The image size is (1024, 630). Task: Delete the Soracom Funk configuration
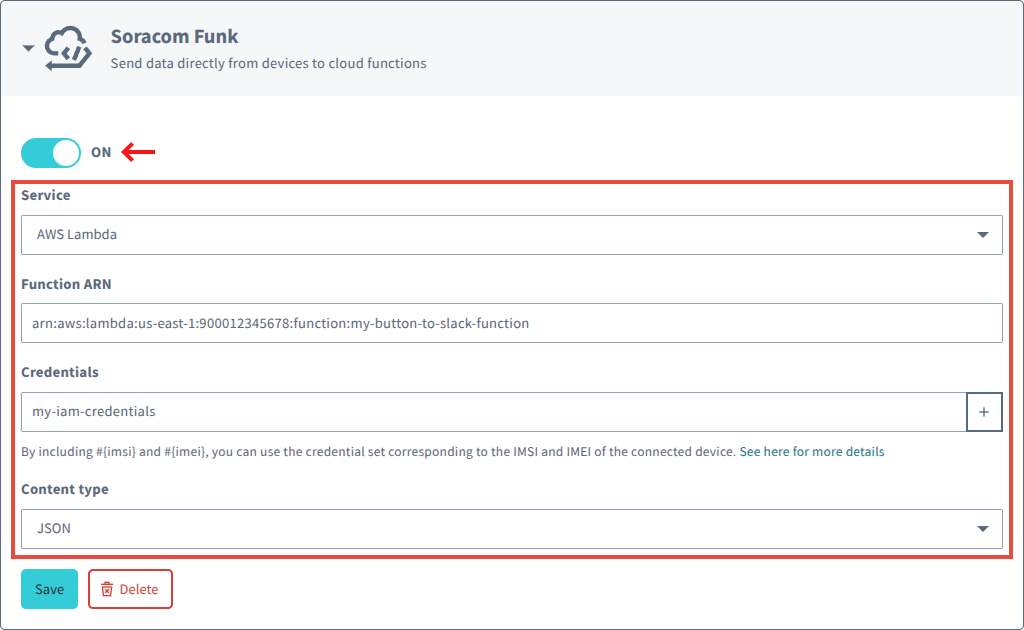tap(130, 589)
